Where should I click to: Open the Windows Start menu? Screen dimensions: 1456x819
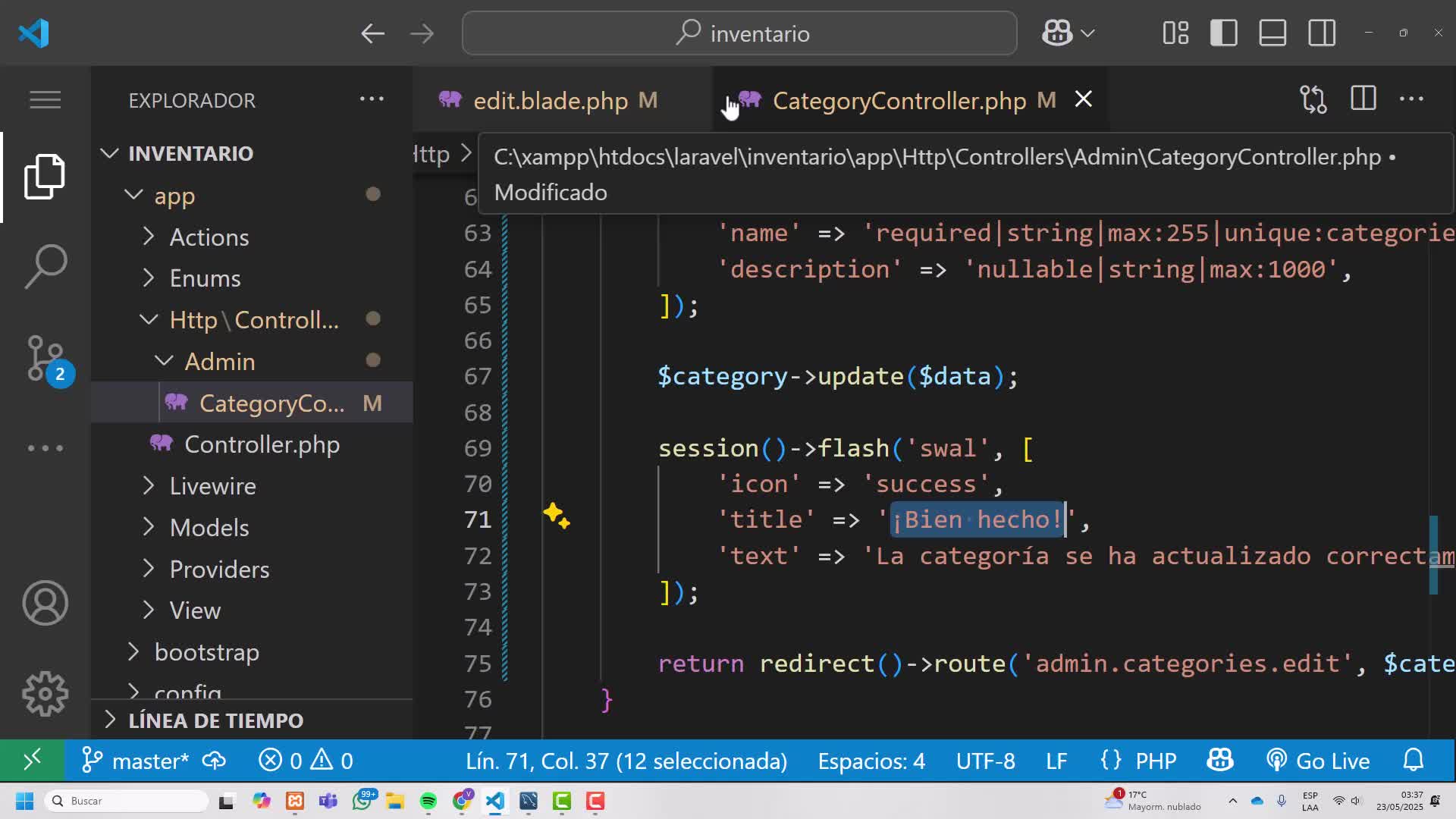pos(24,801)
